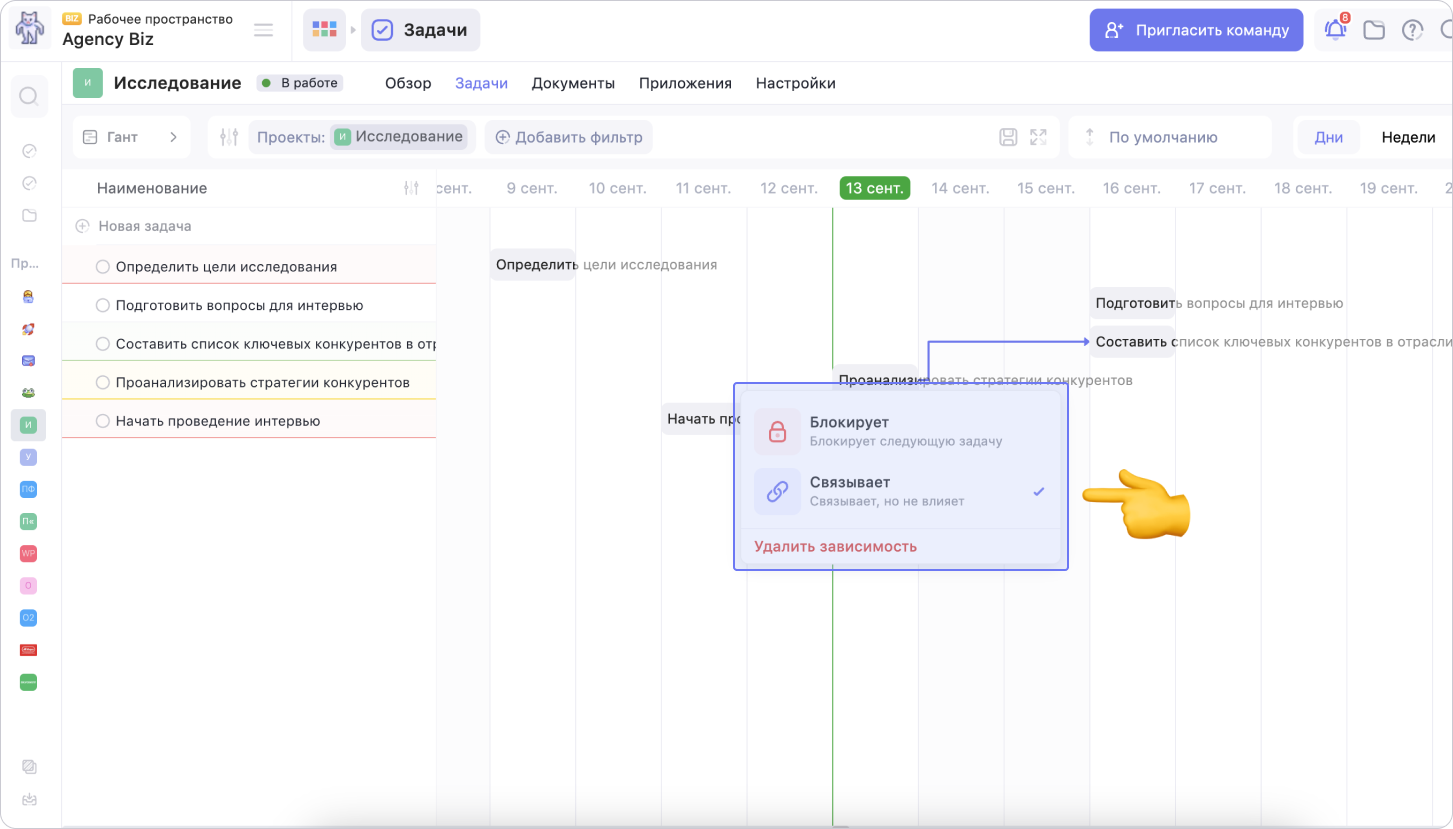The height and width of the screenshot is (829, 1453).
Task: Open the Настройки tab
Action: [x=795, y=83]
